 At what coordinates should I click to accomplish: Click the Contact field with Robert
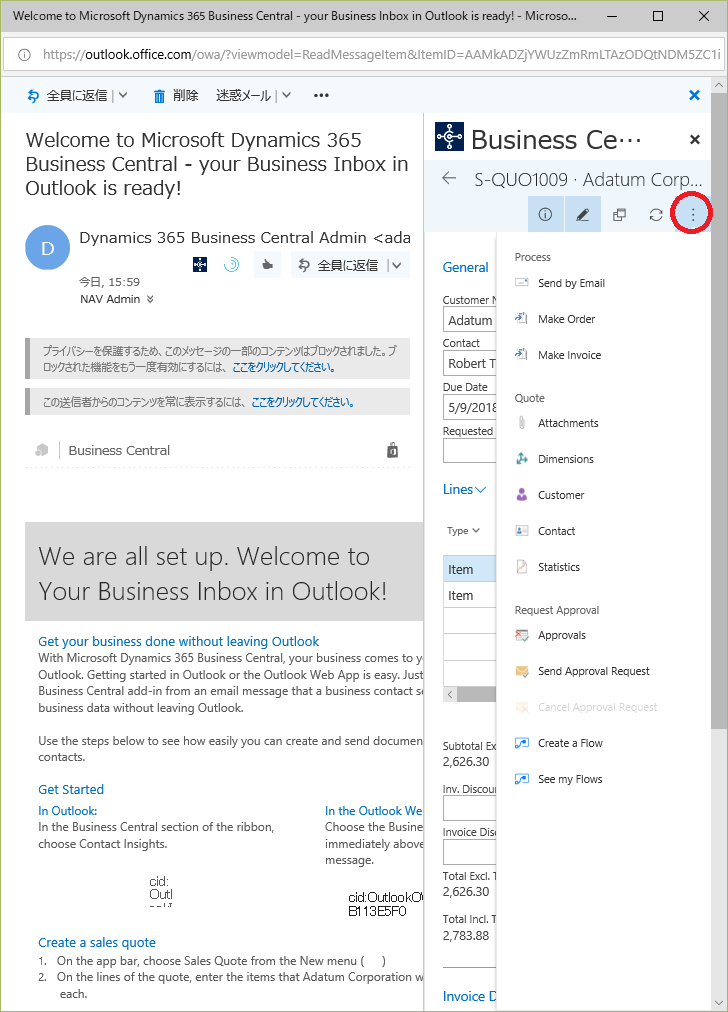[x=470, y=363]
